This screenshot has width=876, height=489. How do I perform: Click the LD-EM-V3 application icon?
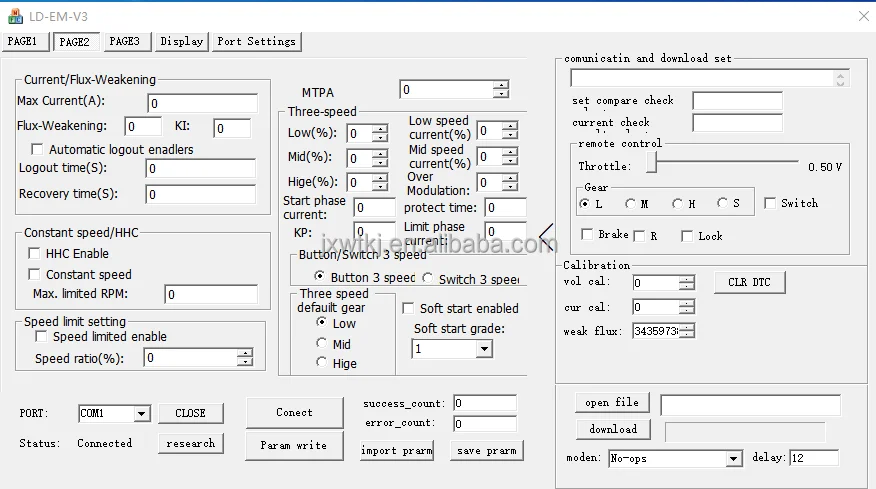tap(16, 16)
